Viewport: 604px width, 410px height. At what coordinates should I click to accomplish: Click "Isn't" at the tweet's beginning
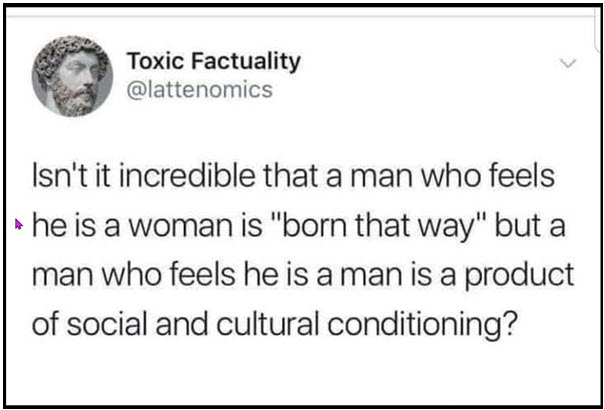55,176
